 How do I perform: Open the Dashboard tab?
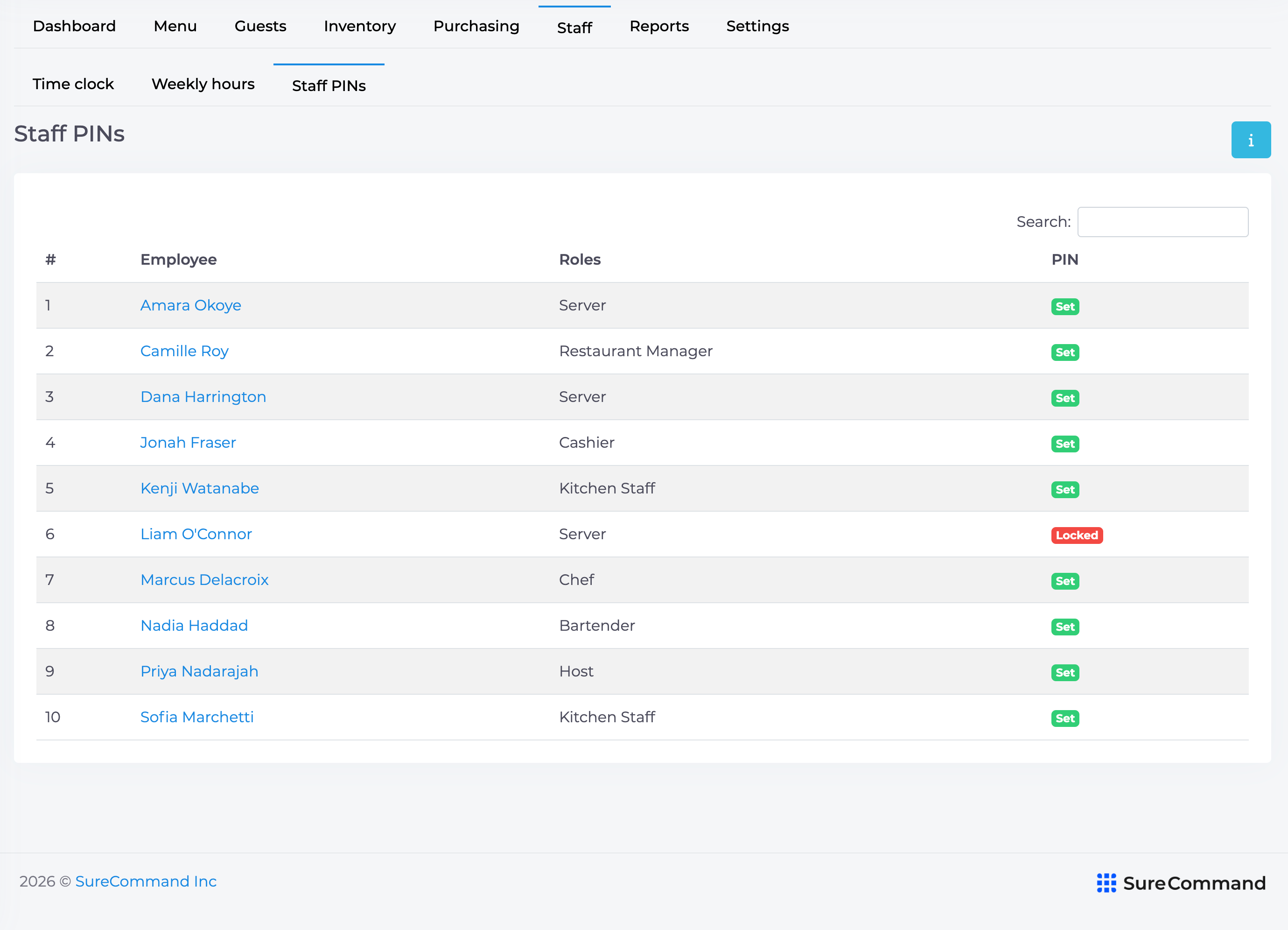coord(74,26)
